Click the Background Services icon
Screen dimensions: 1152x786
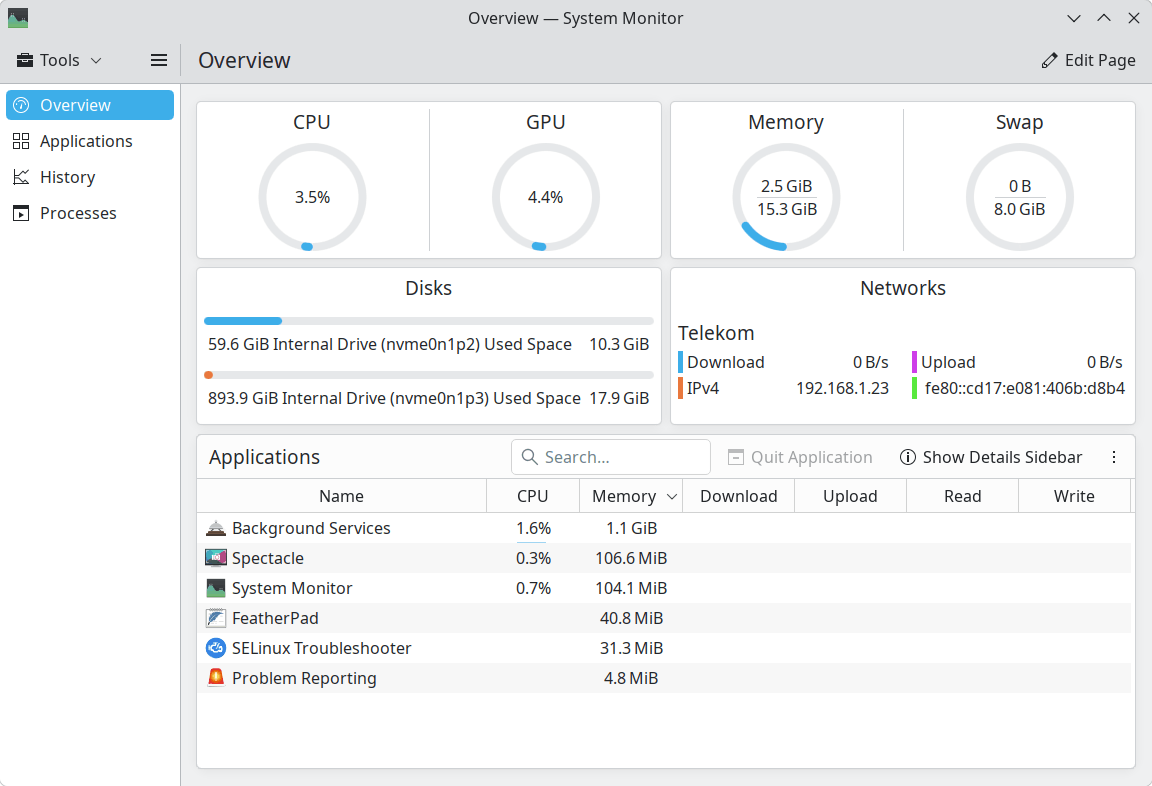(x=216, y=528)
